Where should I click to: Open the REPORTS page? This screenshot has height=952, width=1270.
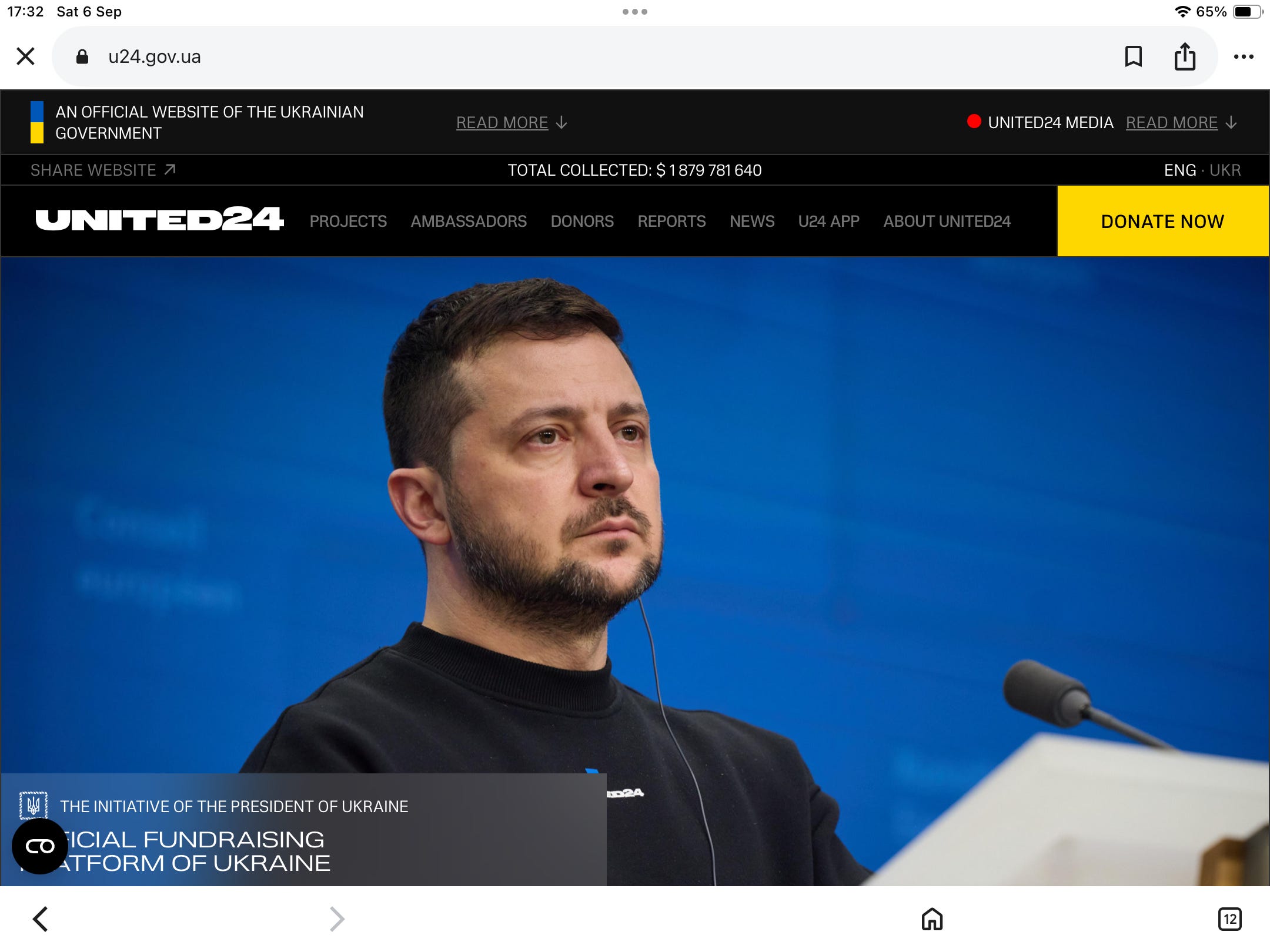671,222
